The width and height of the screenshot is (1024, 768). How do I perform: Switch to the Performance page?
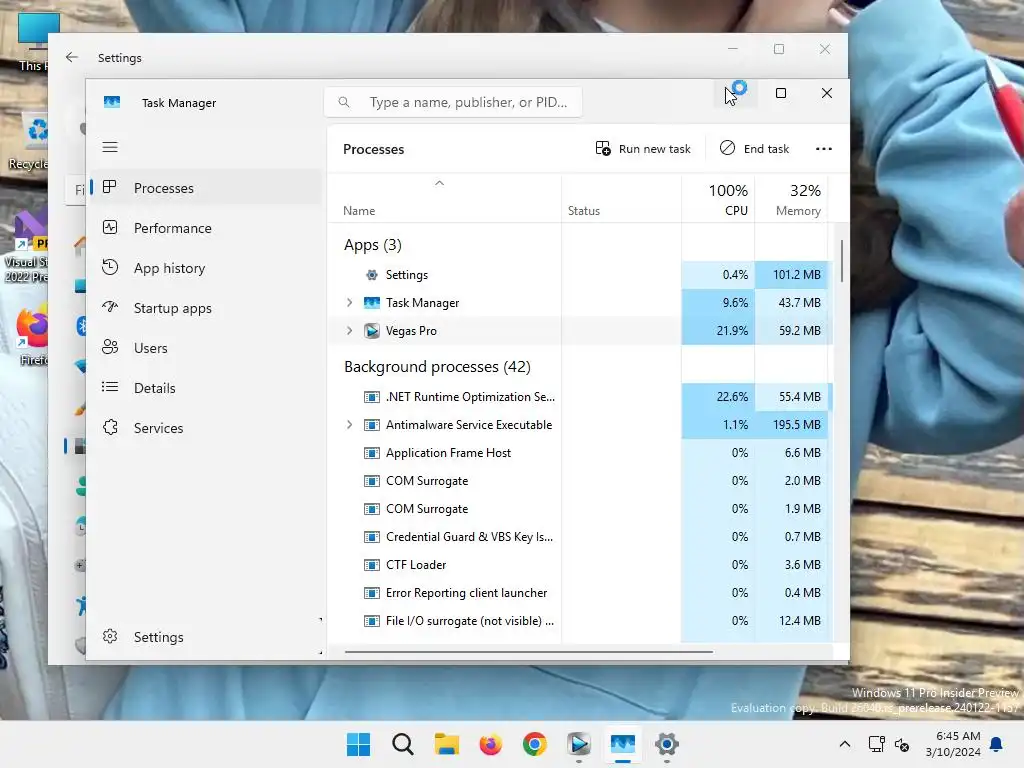(205, 228)
